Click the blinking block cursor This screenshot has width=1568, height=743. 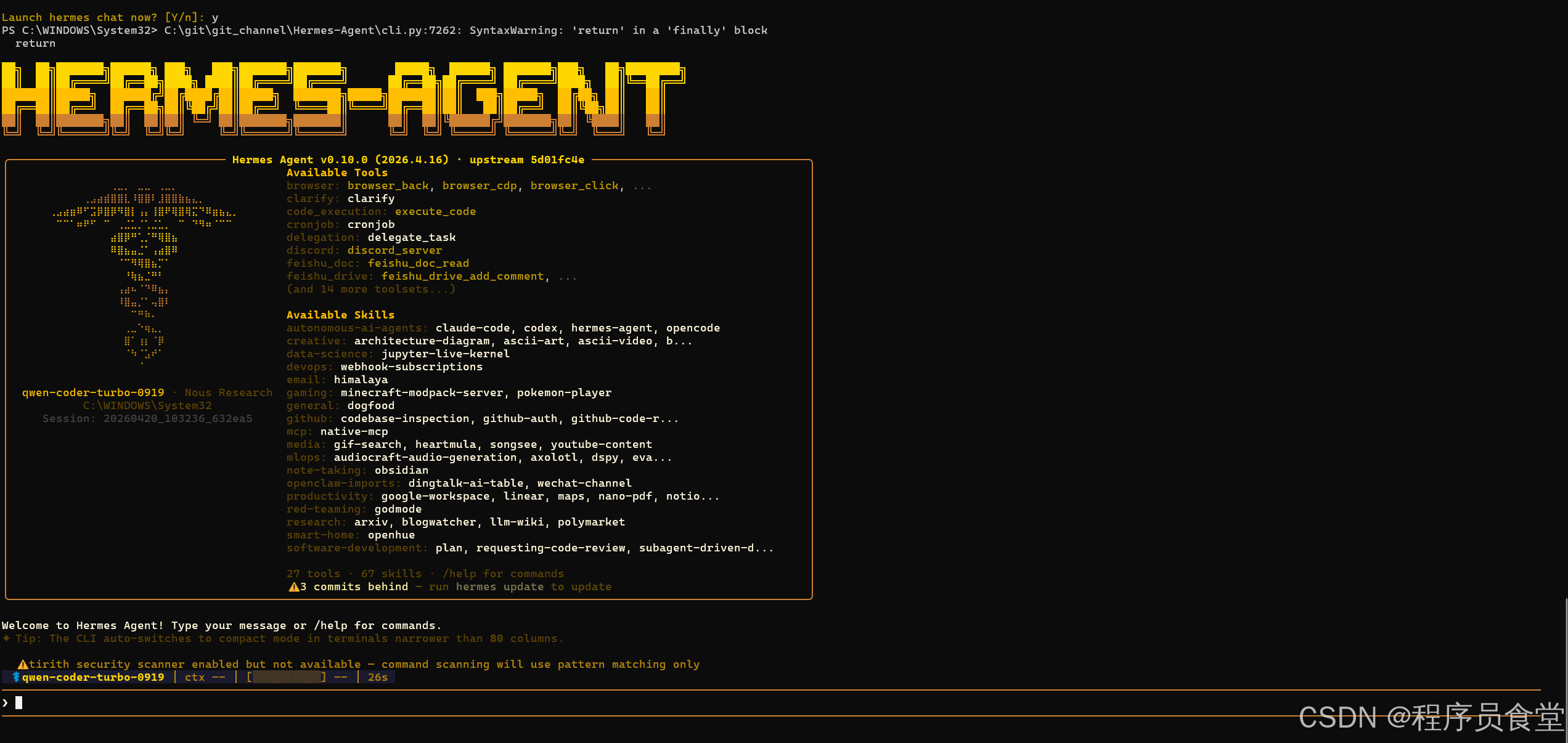pos(19,703)
